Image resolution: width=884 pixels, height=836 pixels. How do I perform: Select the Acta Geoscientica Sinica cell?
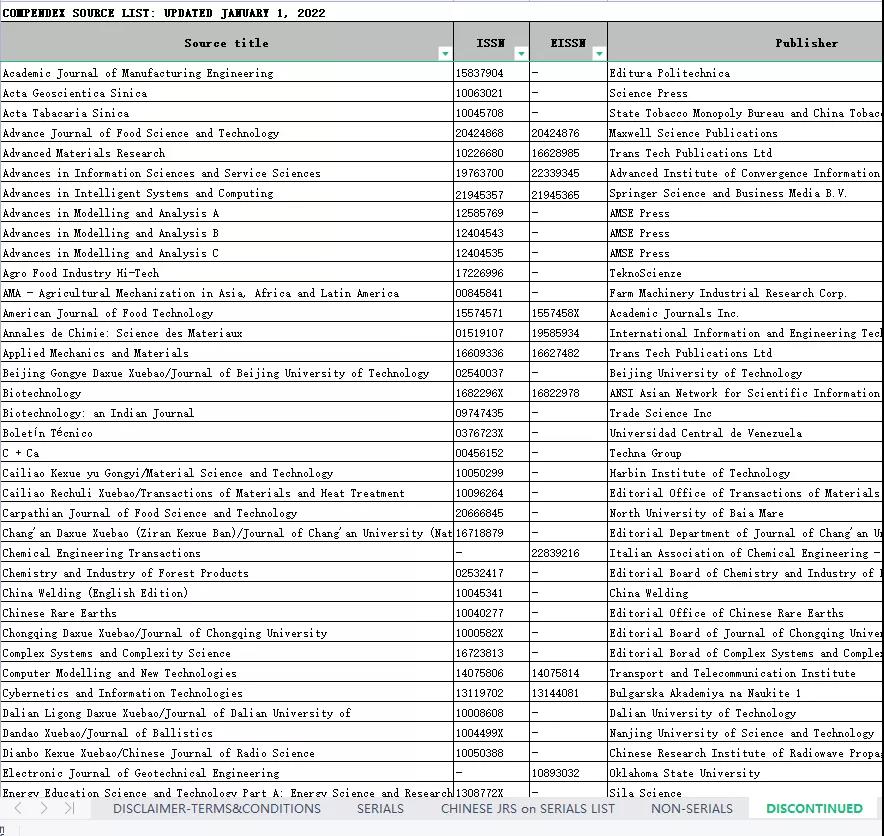click(x=227, y=93)
